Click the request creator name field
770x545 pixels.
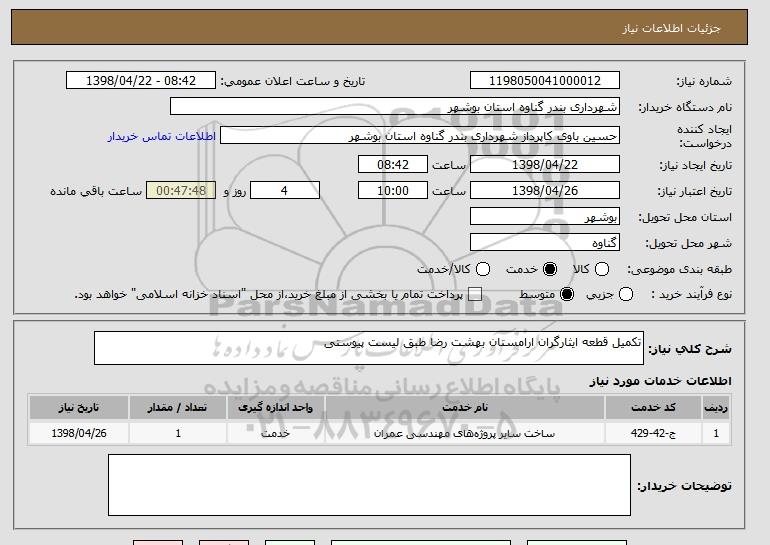click(420, 136)
